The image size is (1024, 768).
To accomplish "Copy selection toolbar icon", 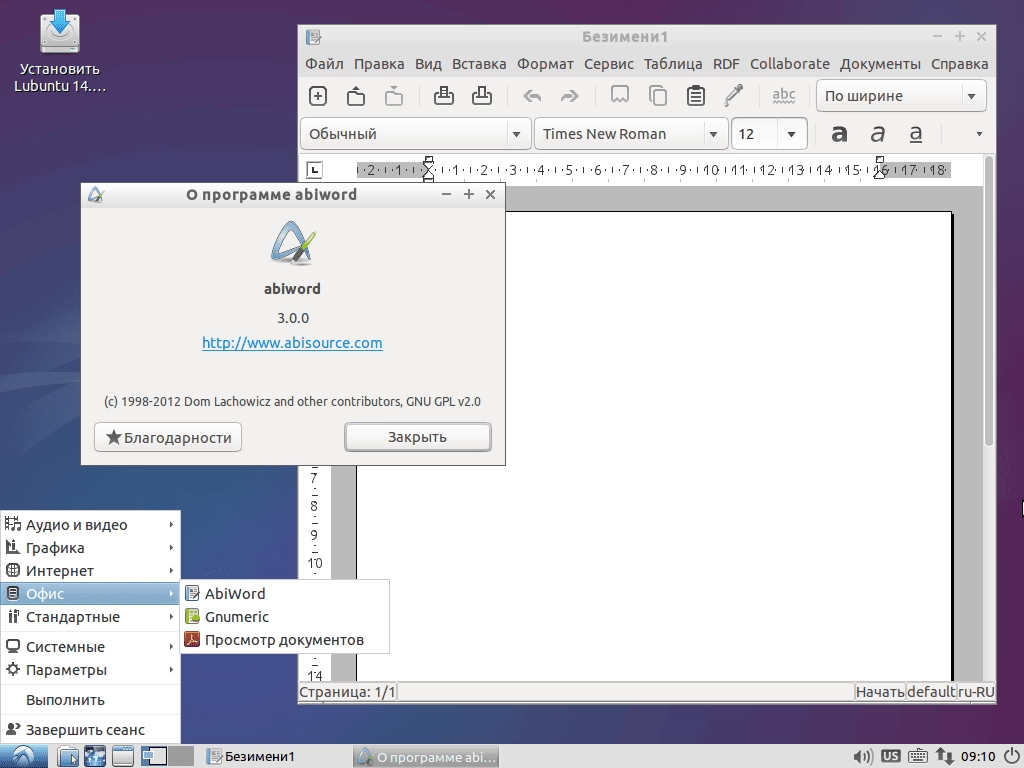I will click(x=658, y=96).
